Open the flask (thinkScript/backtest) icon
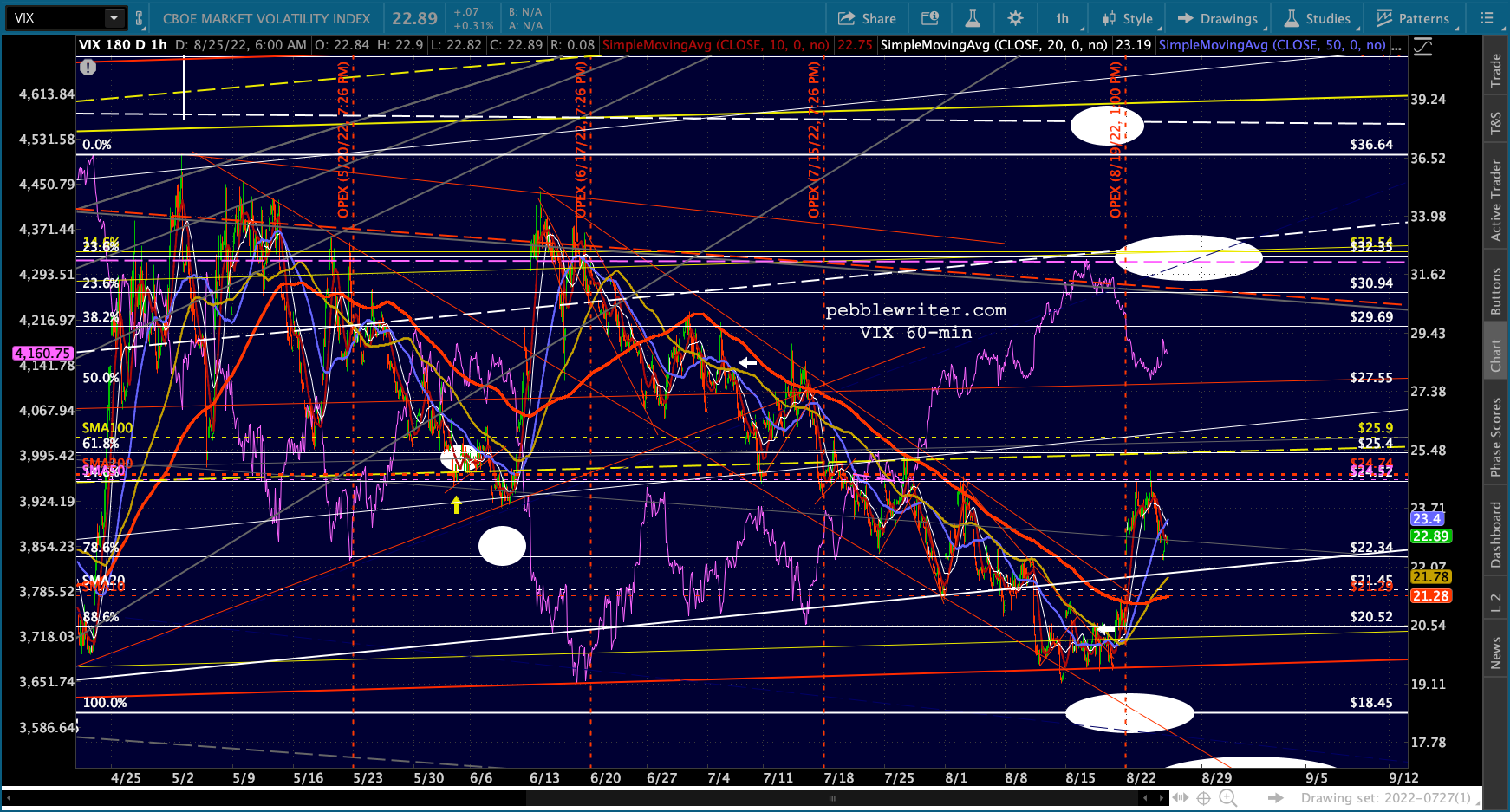 [x=973, y=18]
